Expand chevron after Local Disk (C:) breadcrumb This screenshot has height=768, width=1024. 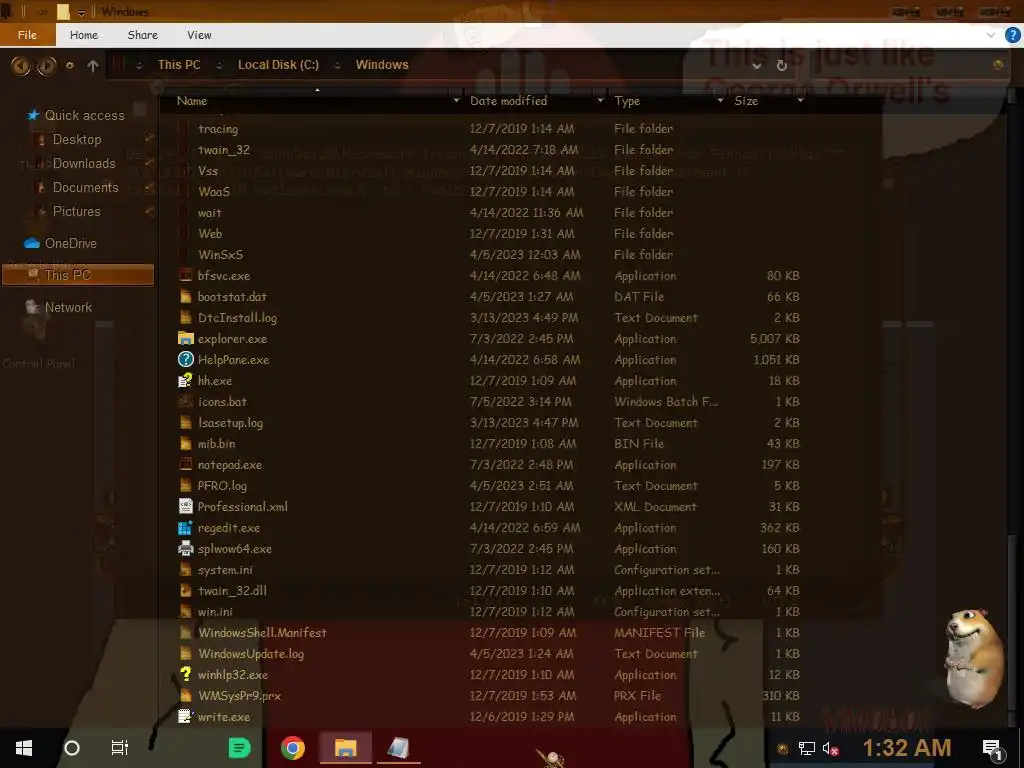click(337, 65)
